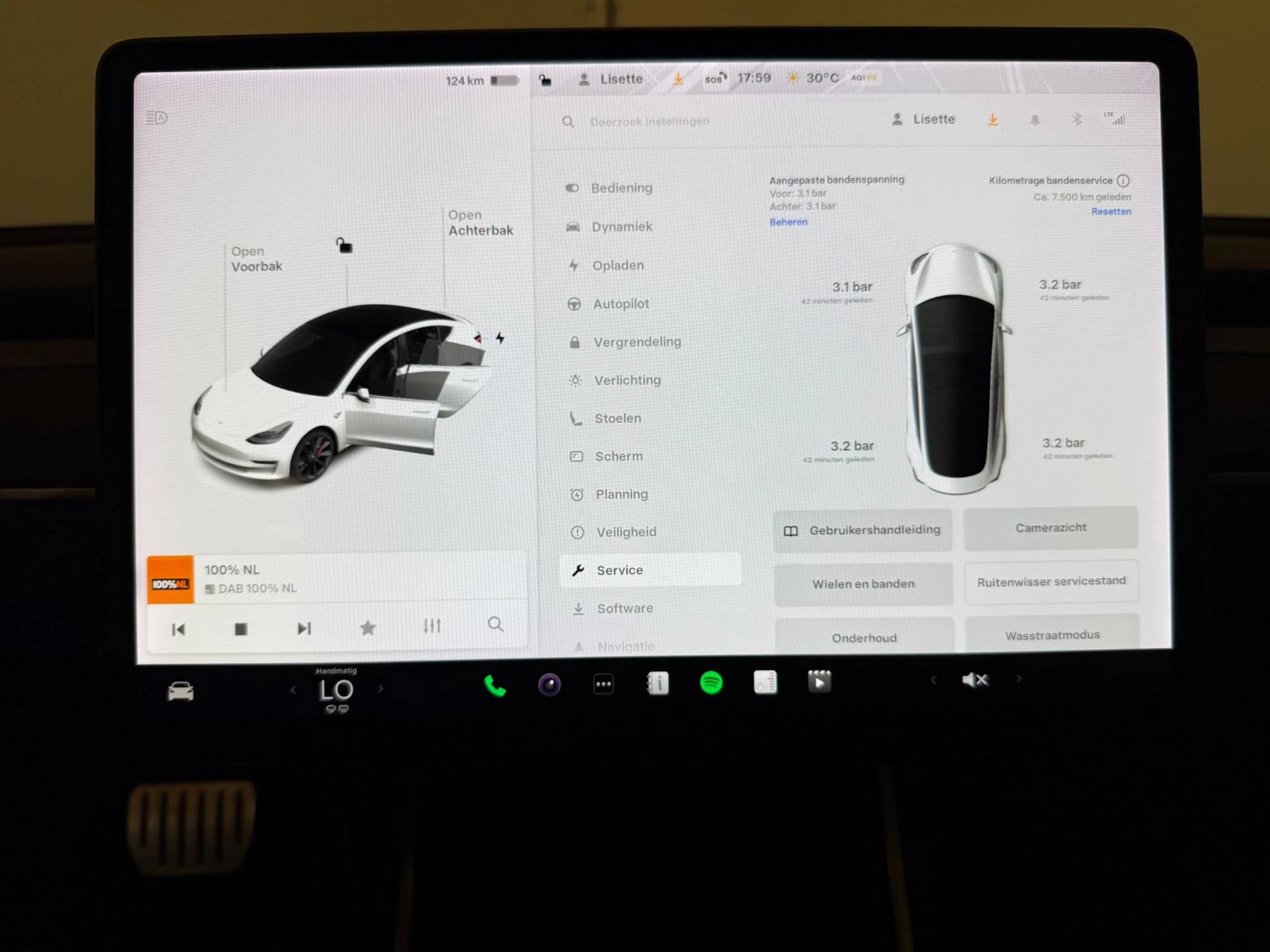Screen dimensions: 1270x952
Task: Increase temperature with right chevron
Action: coord(380,689)
